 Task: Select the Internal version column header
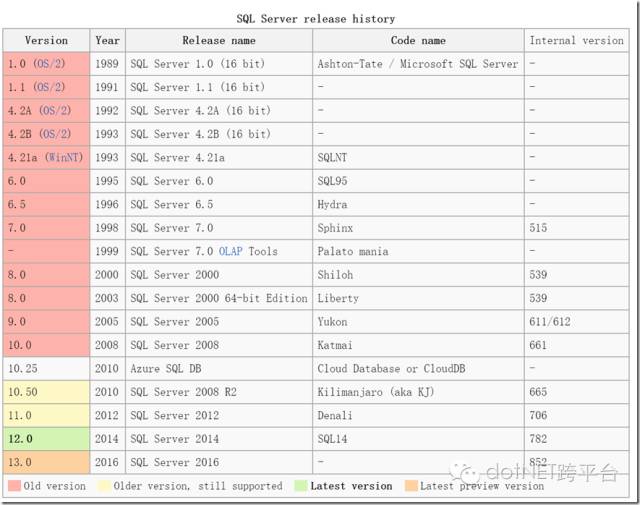point(576,40)
